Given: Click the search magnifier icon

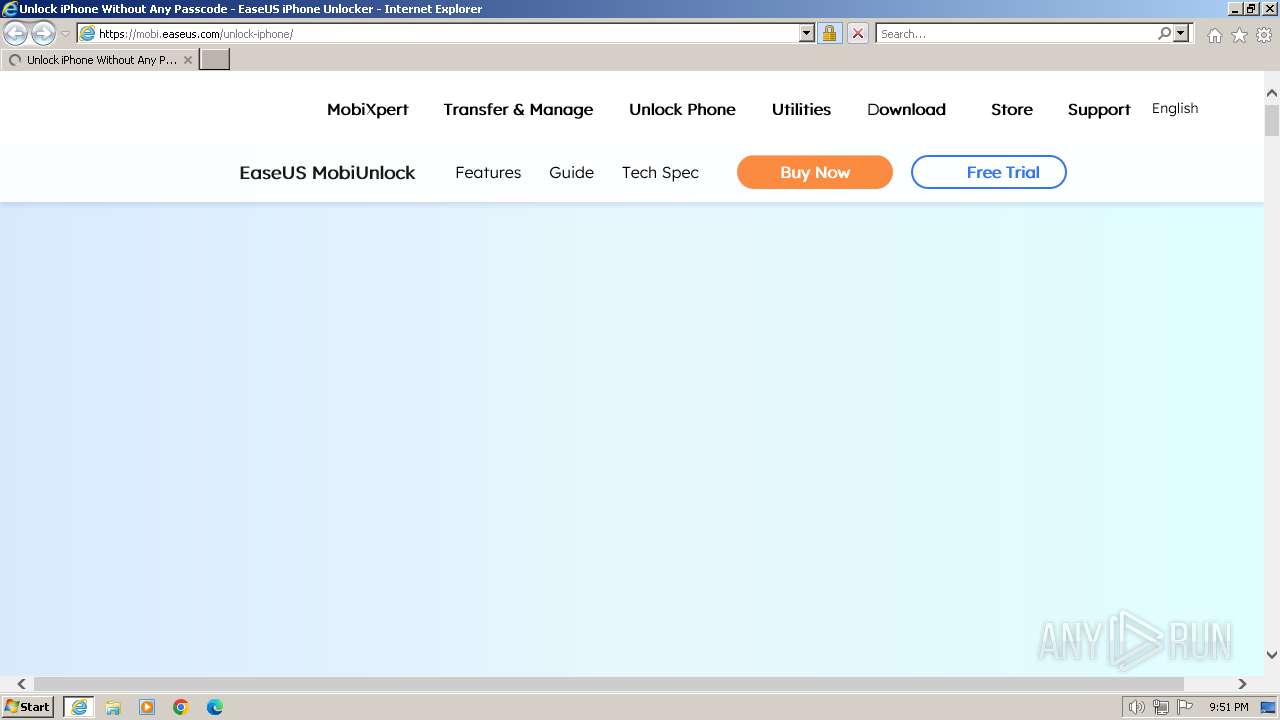Looking at the screenshot, I should coord(1164,34).
